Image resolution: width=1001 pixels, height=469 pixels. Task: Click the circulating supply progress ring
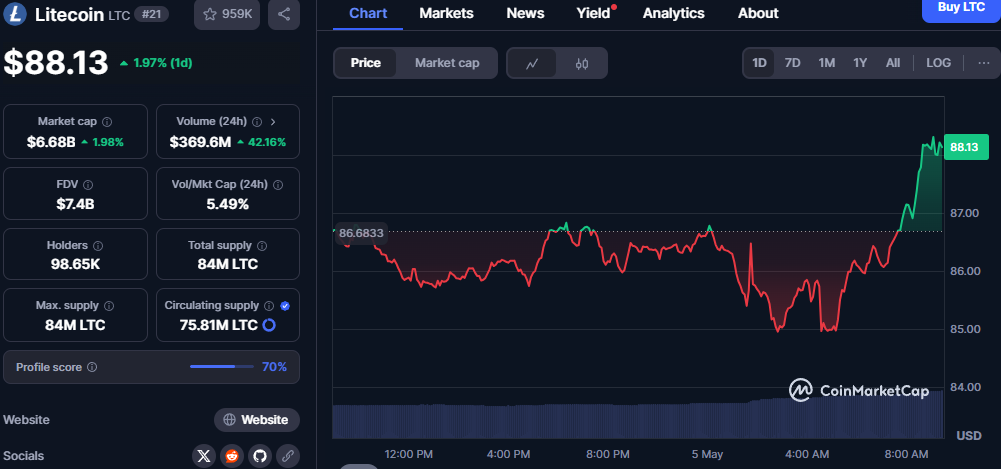269,325
